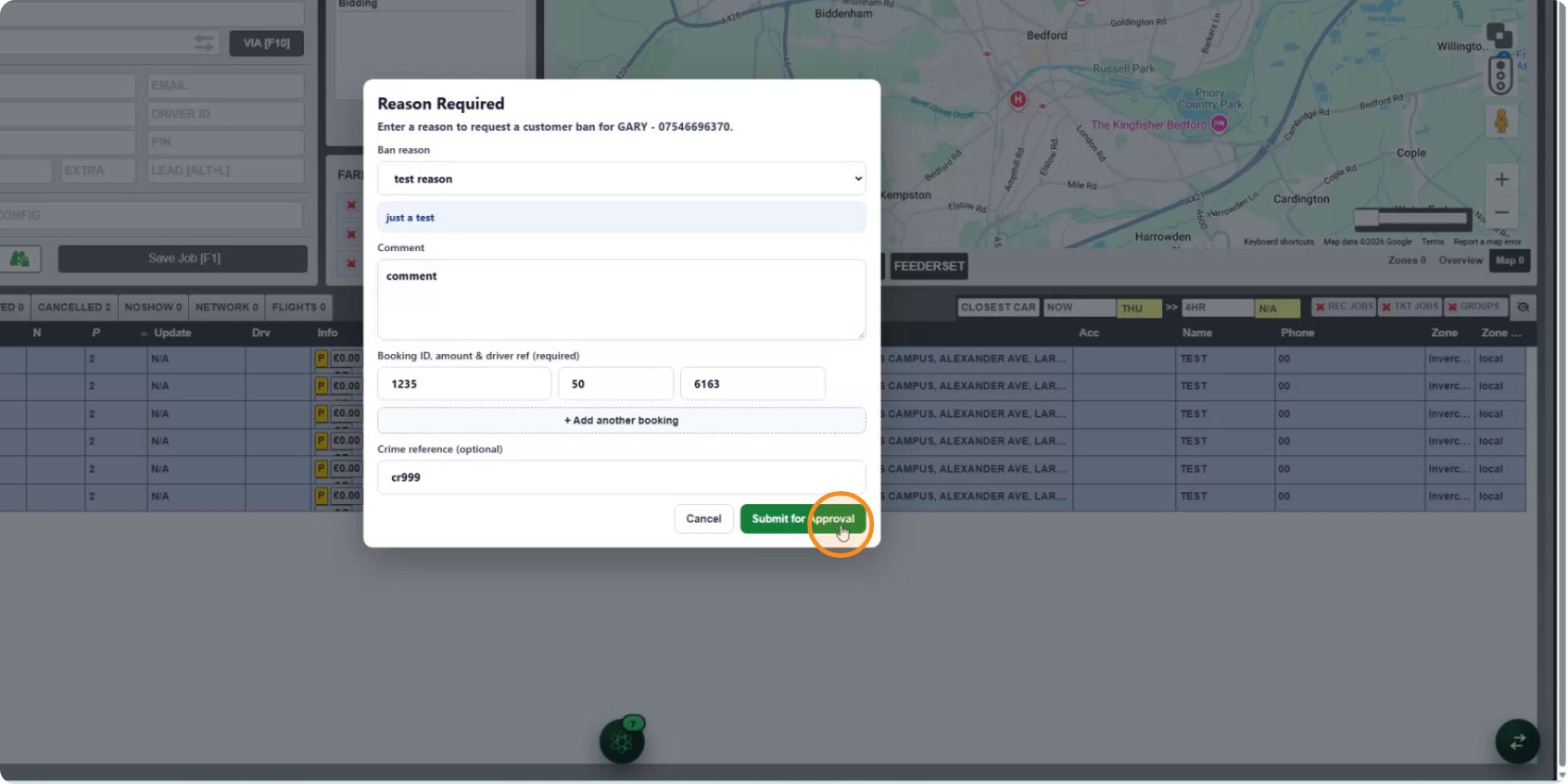Zoom out on the map
Viewport: 1568px width, 784px height.
point(1502,212)
